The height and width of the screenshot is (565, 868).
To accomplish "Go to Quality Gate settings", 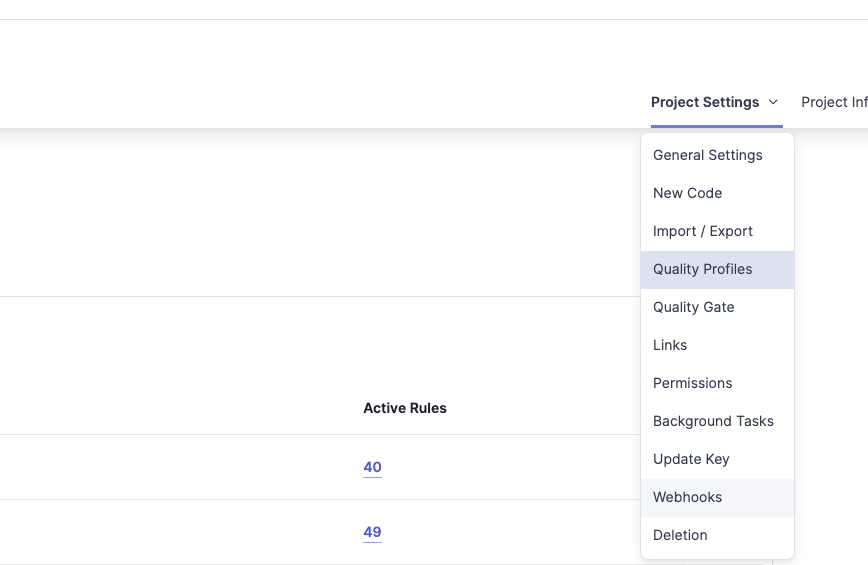I will click(717, 307).
